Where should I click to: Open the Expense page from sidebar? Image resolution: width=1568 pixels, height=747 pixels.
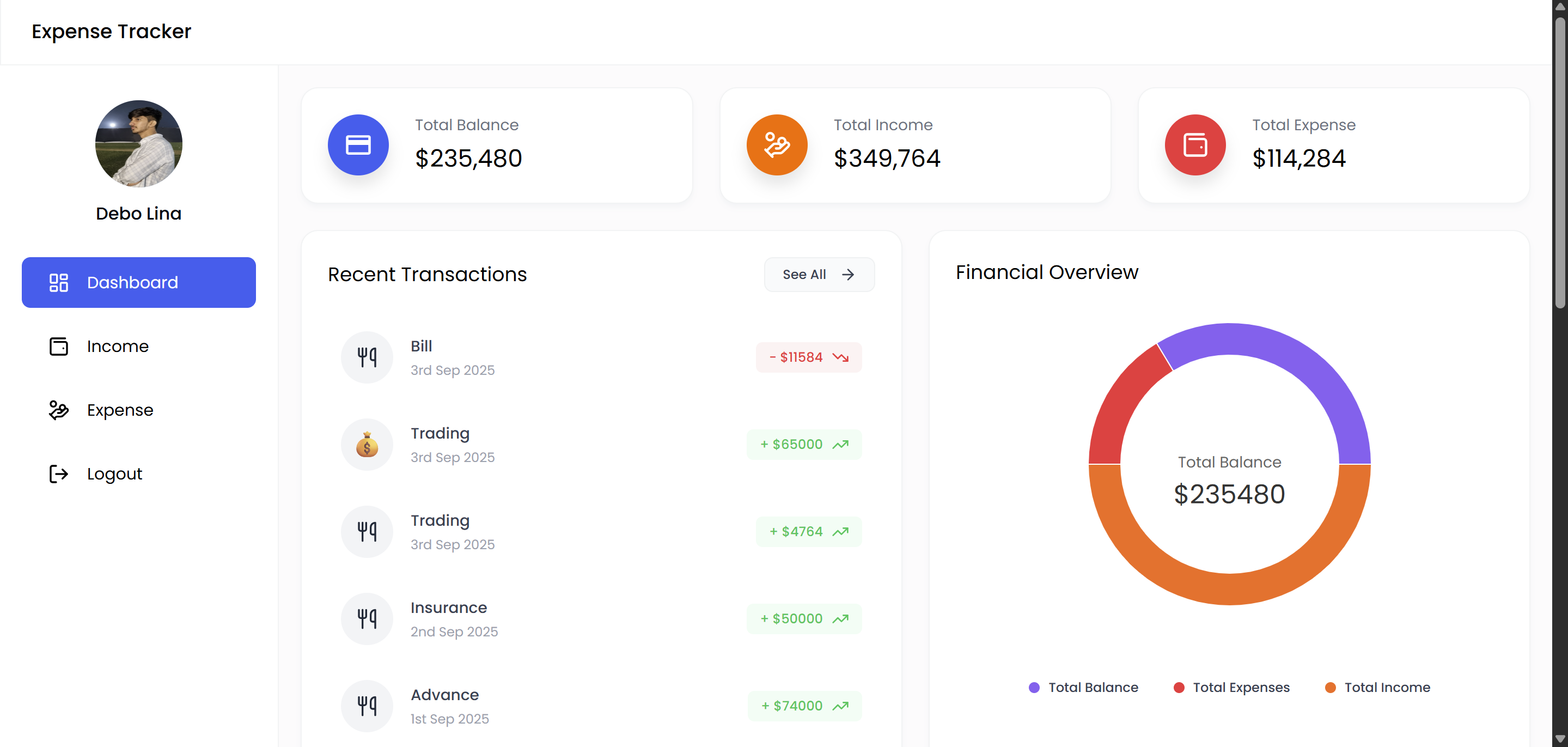139,410
